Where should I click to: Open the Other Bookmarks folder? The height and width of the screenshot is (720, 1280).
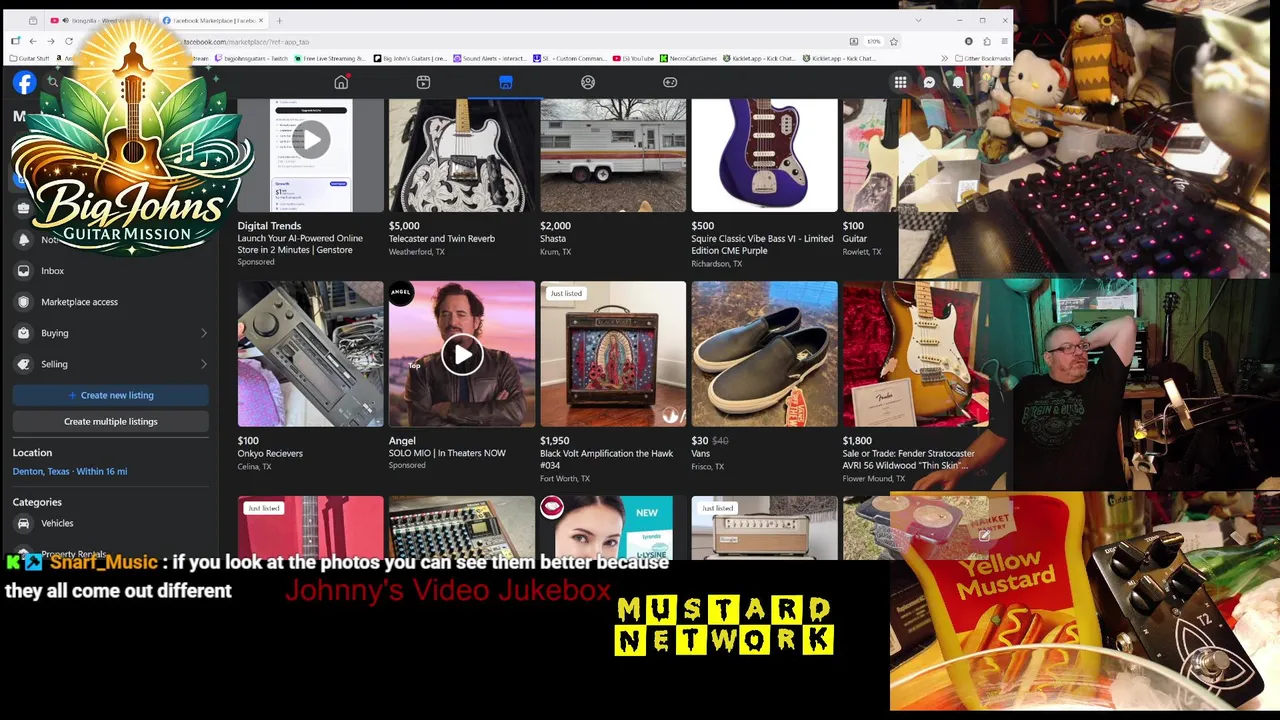point(983,58)
